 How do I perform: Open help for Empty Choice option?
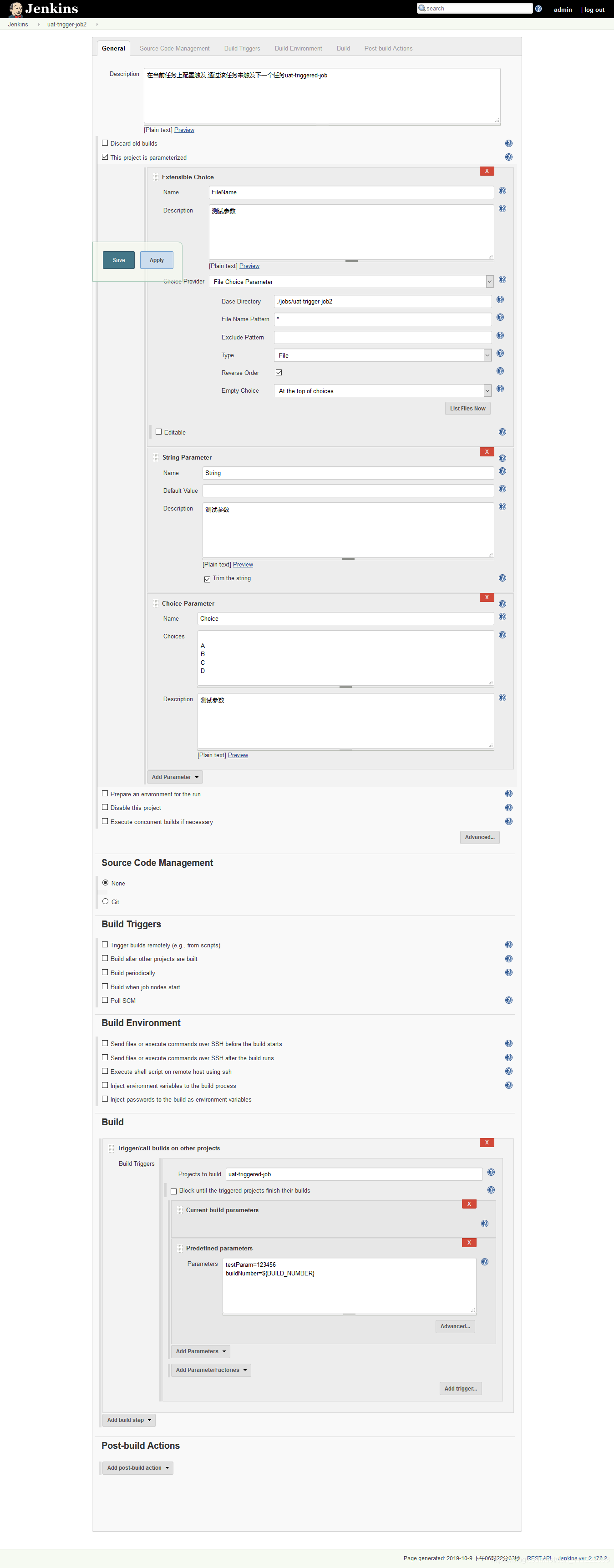[x=500, y=389]
